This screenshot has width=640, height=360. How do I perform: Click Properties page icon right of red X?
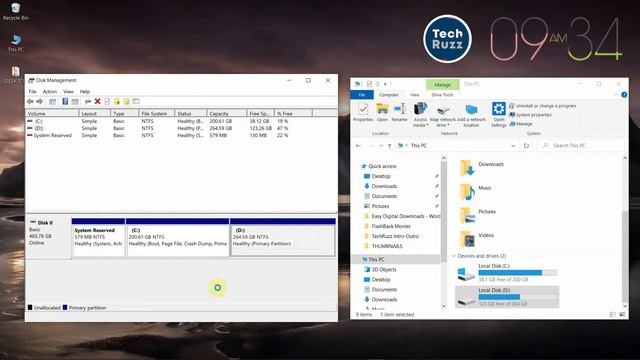[107, 101]
